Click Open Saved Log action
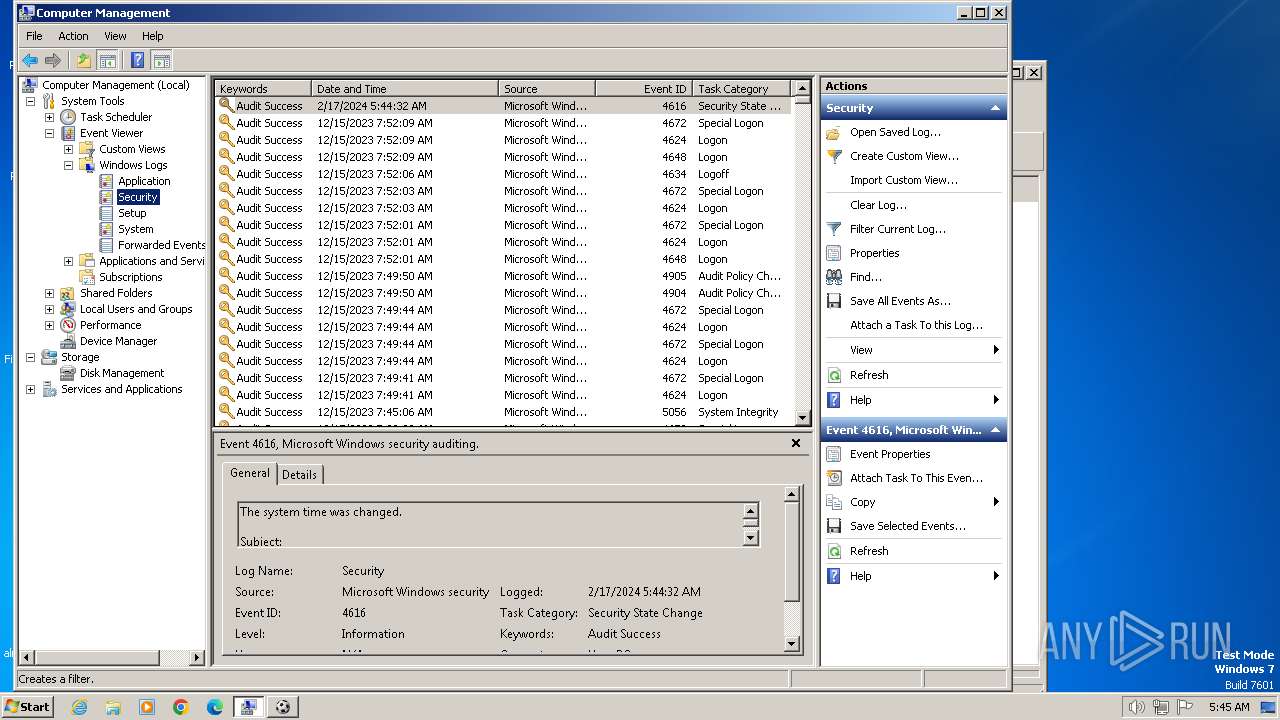The width and height of the screenshot is (1280, 720). tap(895, 132)
